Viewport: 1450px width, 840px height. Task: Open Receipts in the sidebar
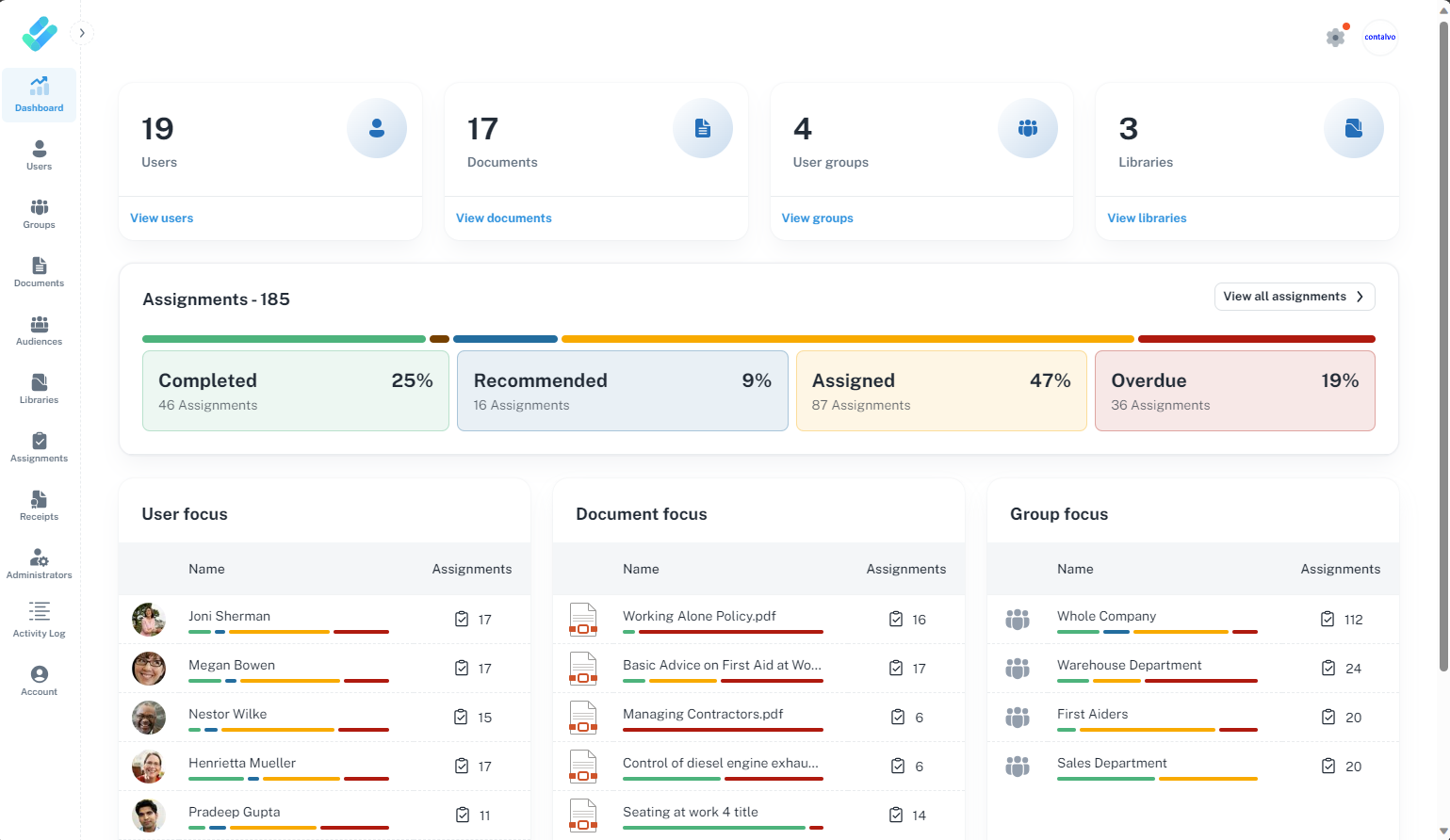coord(40,506)
